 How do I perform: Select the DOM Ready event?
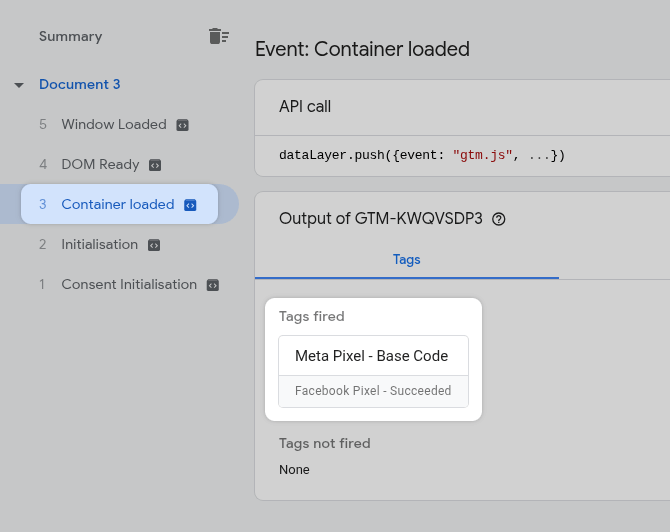pos(100,164)
